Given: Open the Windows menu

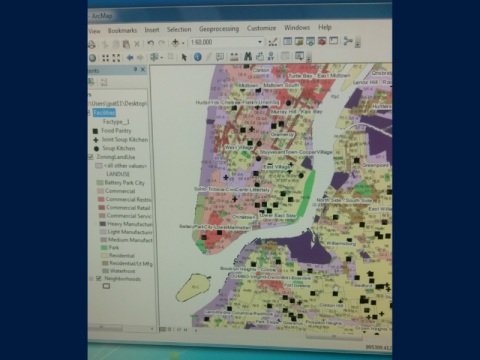Looking at the screenshot, I should pyautogui.click(x=297, y=28).
